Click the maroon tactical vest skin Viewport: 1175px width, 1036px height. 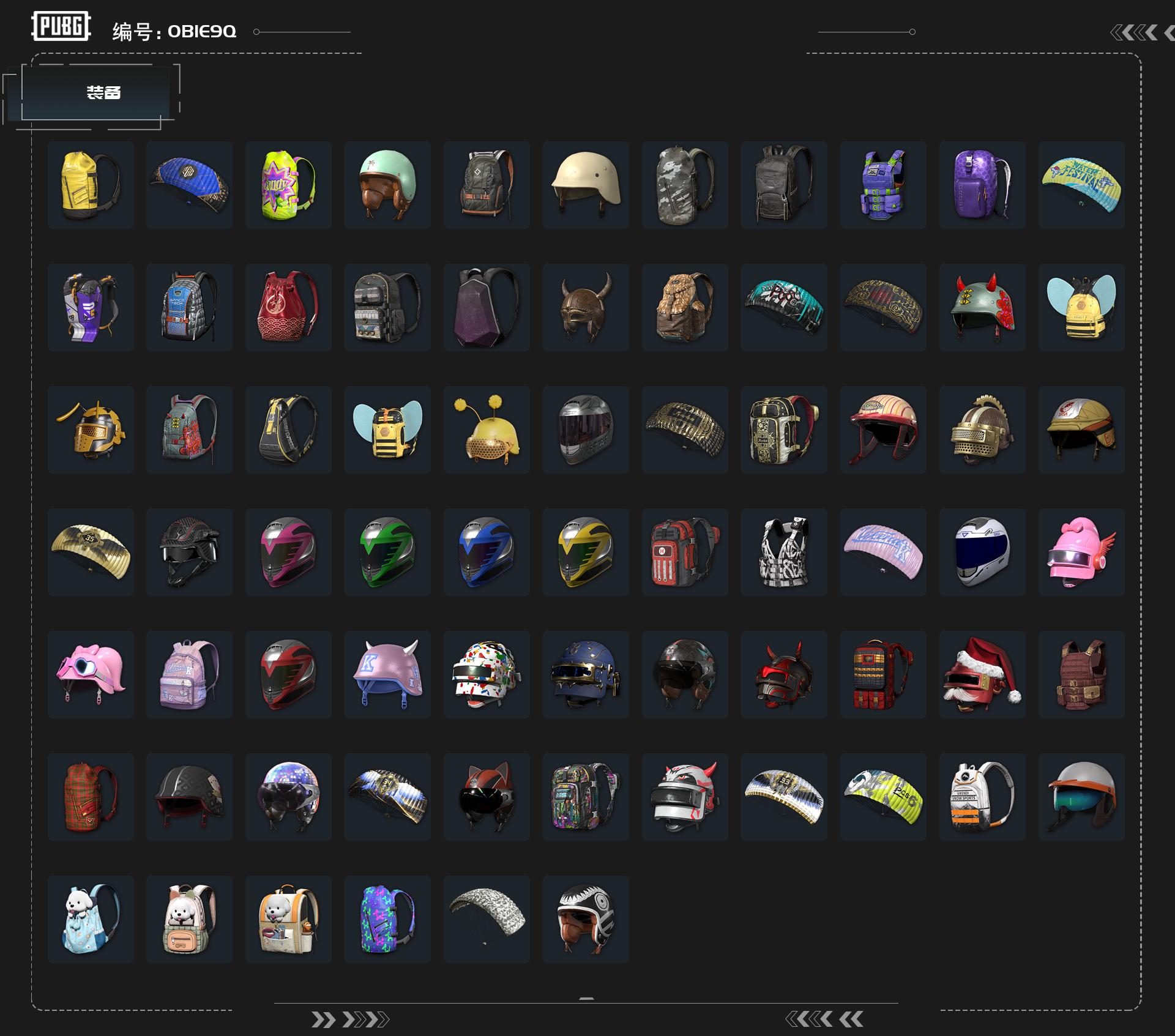(1081, 674)
